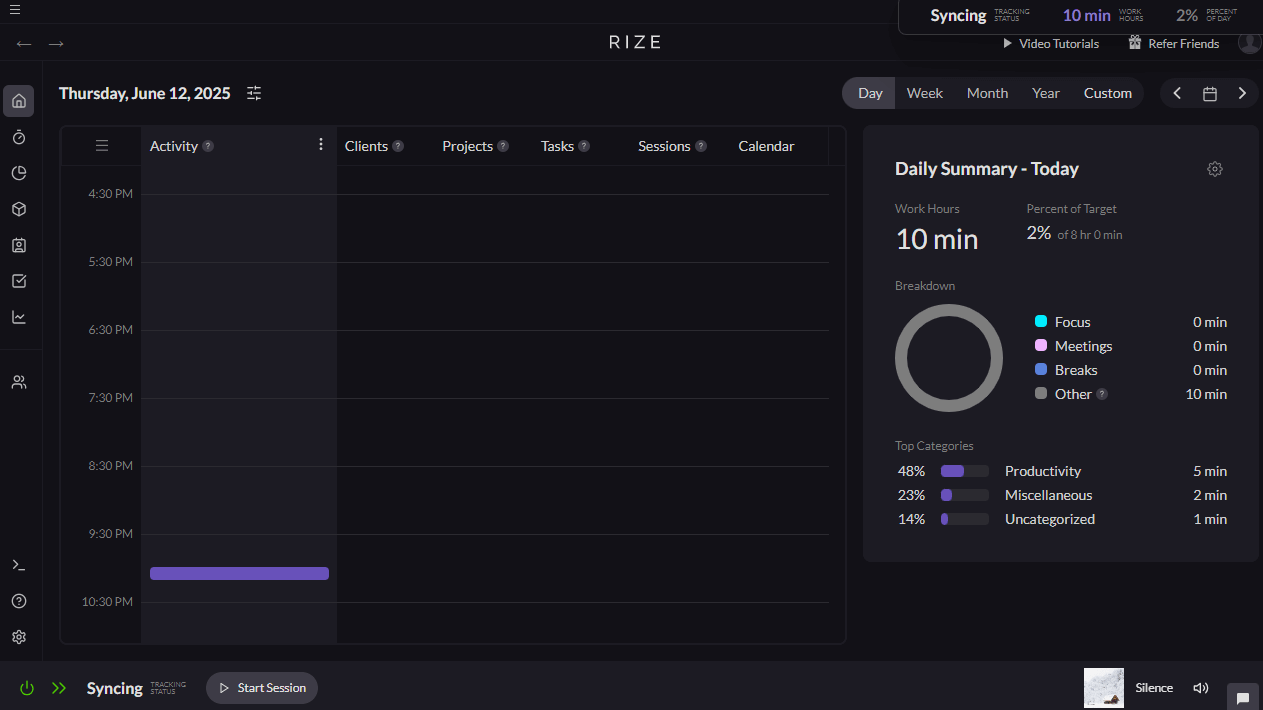Open the chat bubble icon
Viewport: 1263px width, 710px height.
point(1243,697)
